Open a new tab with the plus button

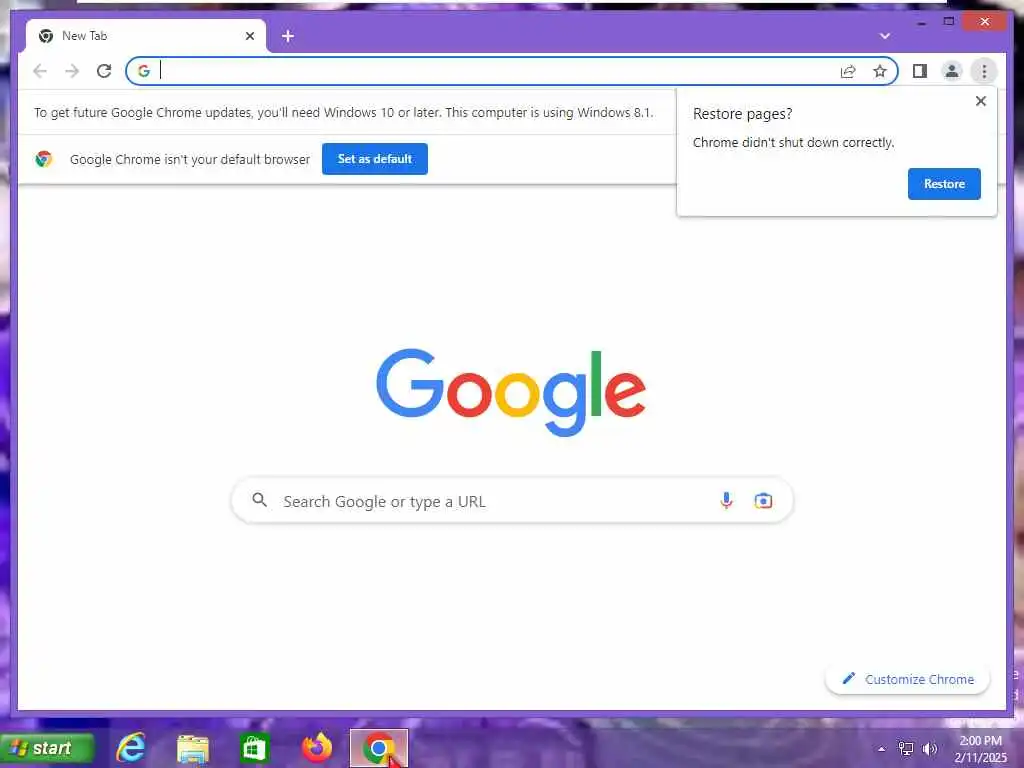pos(288,37)
